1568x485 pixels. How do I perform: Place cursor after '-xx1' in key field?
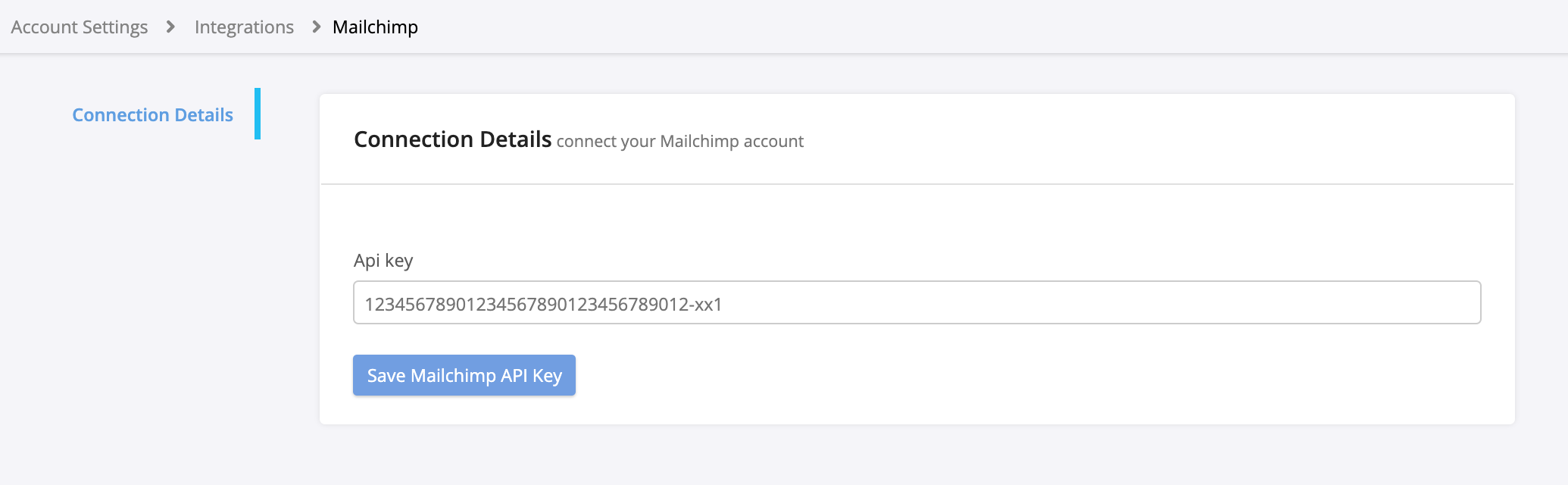[x=724, y=304]
